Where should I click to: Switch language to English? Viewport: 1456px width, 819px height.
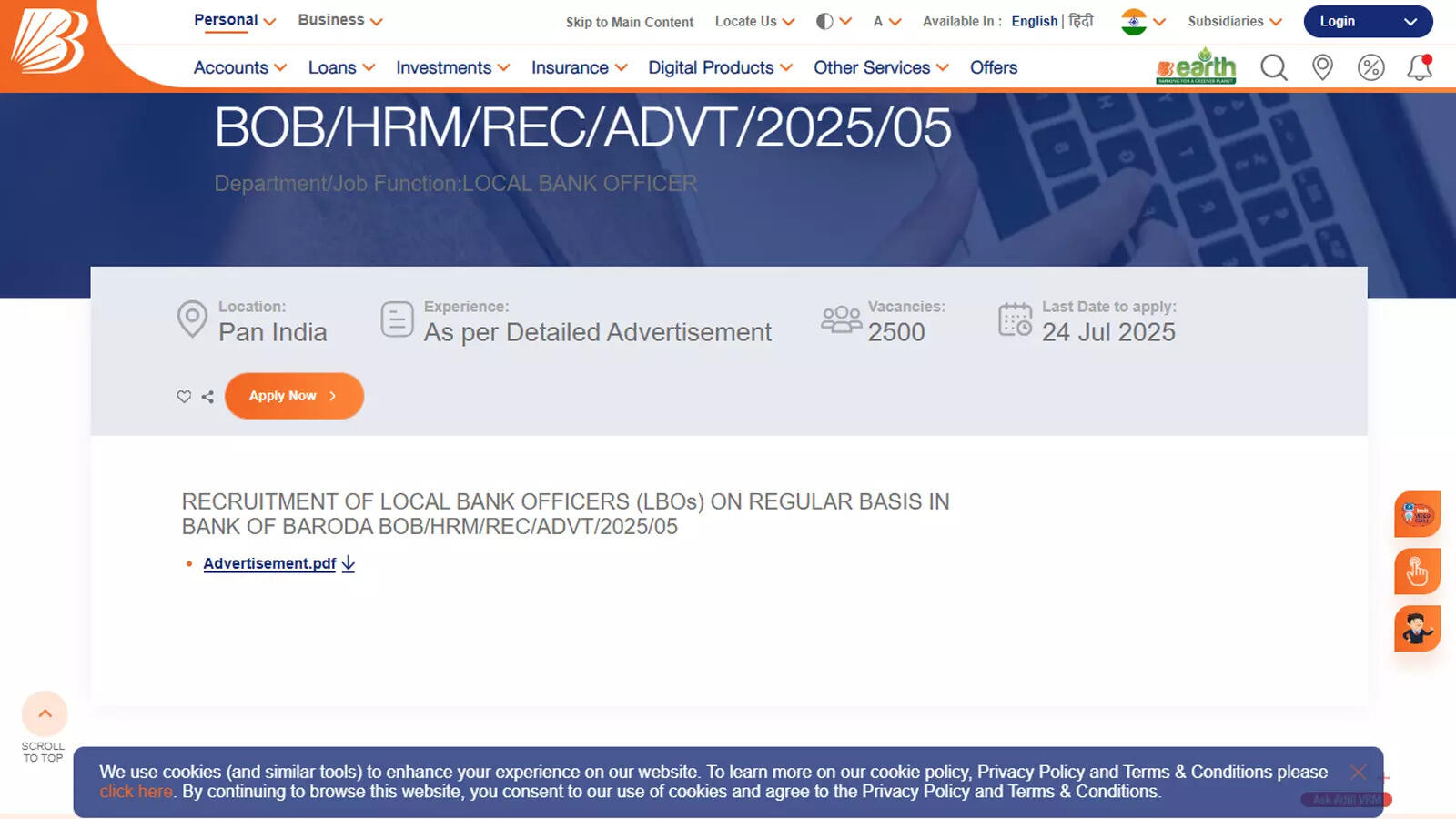pos(1035,21)
